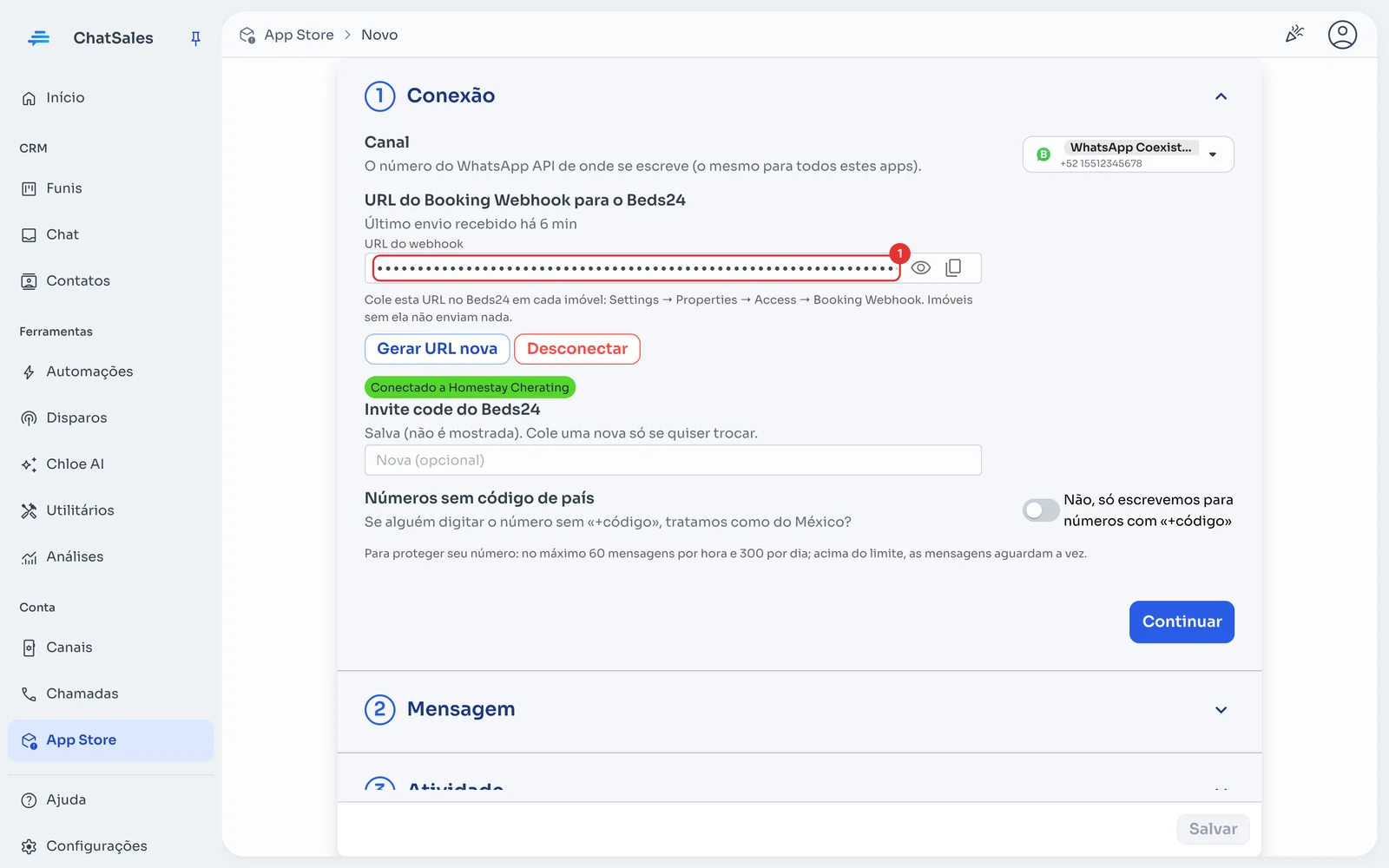Screen dimensions: 1389x868
Task: Click the Conectado a Homestay Cherating badge
Action: tap(470, 387)
